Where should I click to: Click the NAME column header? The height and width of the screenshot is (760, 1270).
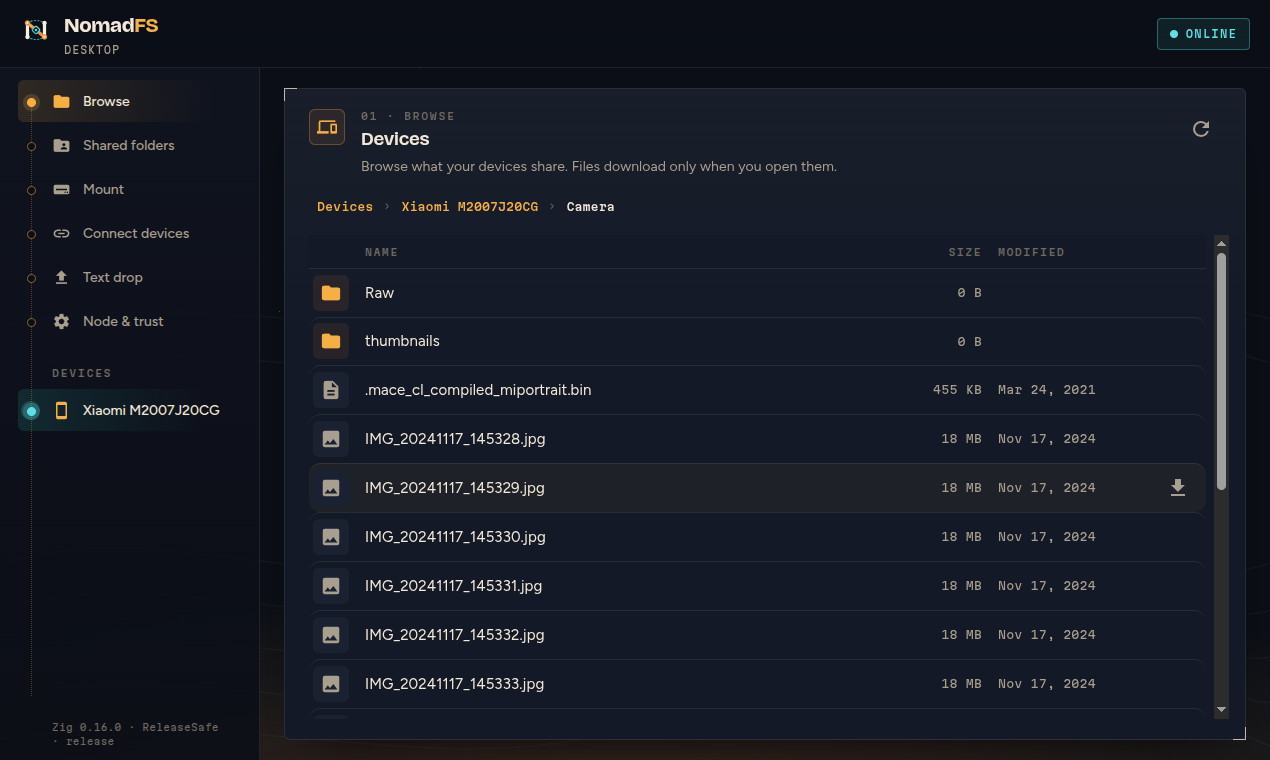(382, 252)
